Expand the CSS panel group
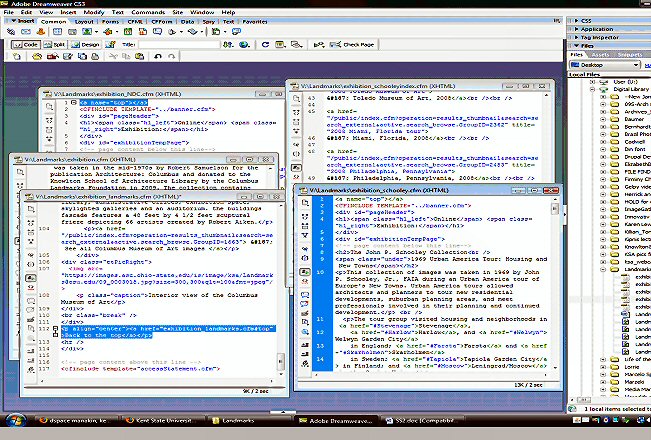This screenshot has height=440, width=651. 576,20
